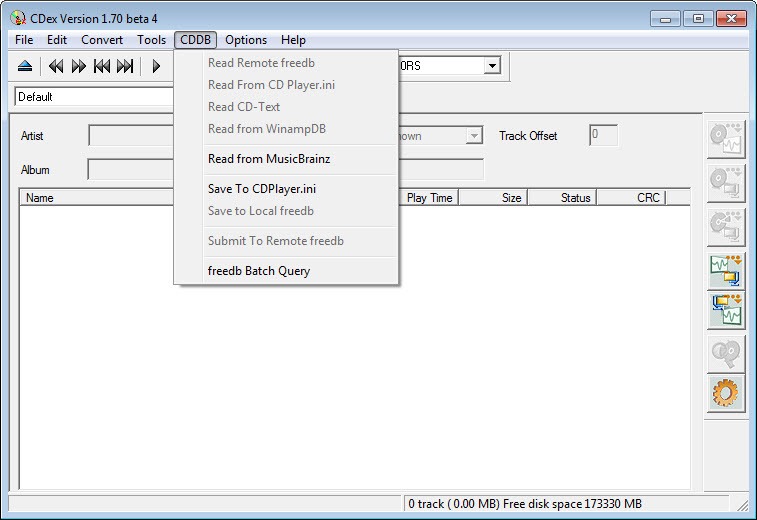
Task: Expand the CD drive dropdown arrow
Action: point(492,66)
